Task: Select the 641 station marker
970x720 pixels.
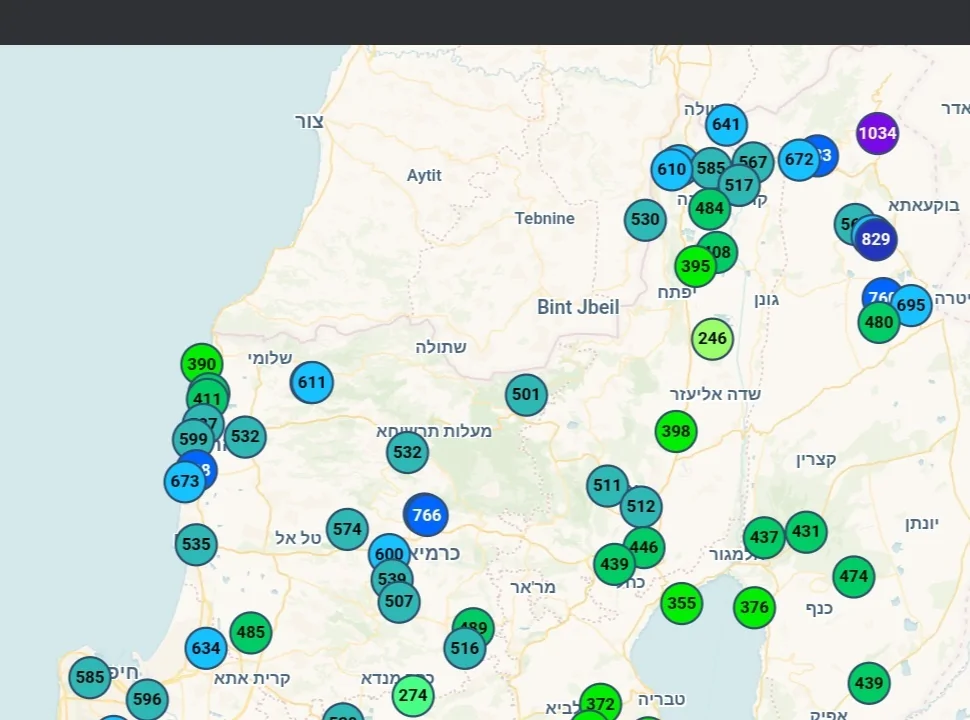Action: (x=726, y=125)
